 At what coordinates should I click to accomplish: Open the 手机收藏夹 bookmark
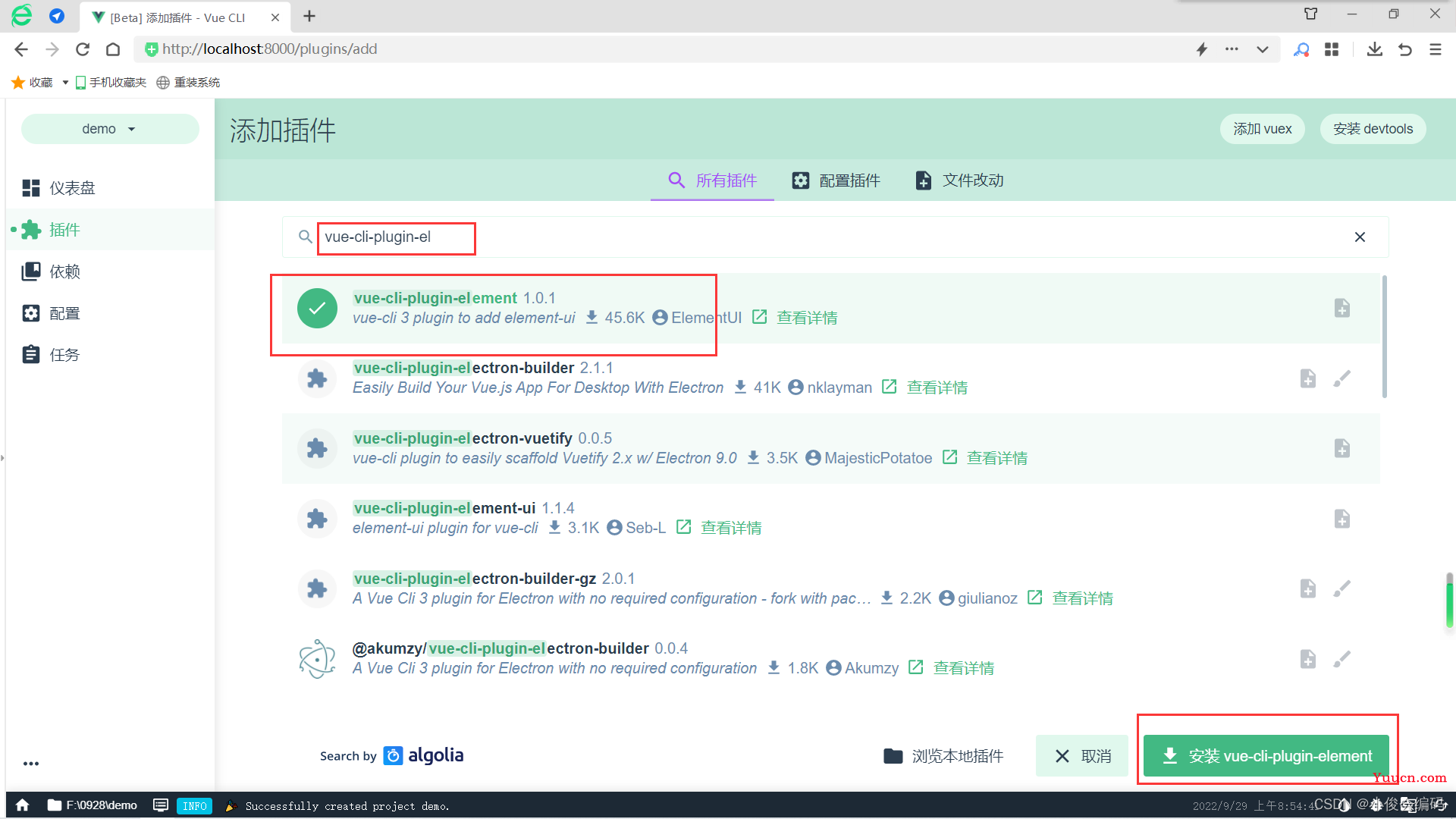(x=111, y=83)
